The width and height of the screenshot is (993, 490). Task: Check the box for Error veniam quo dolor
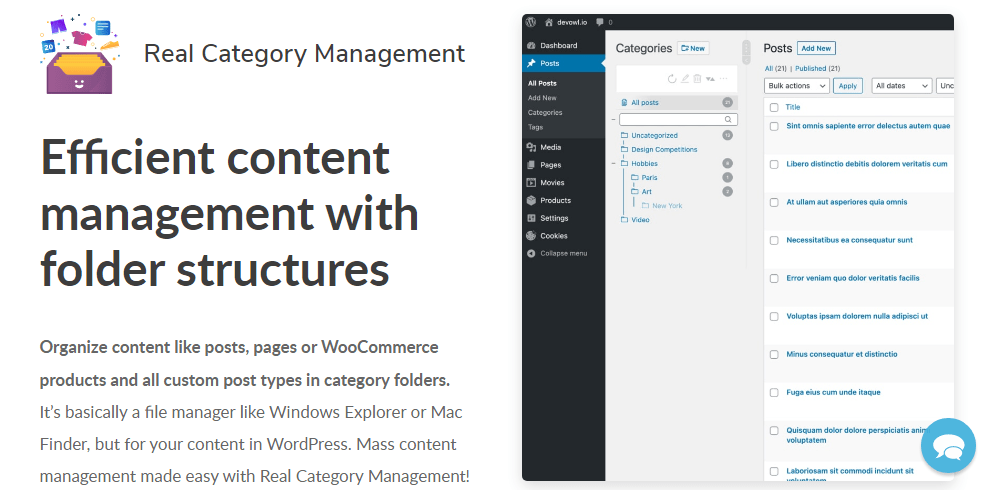(x=774, y=279)
